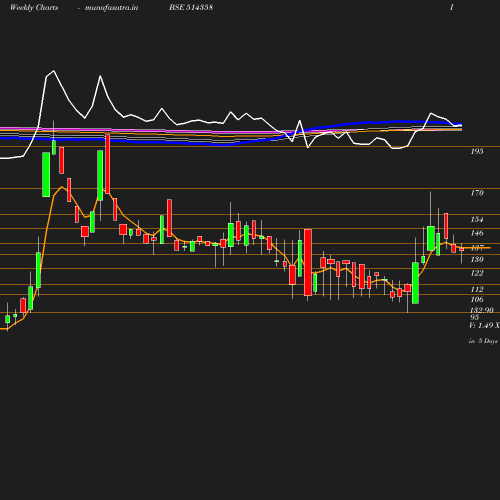Click the 195 price axis label
The image size is (500, 500).
click(x=477, y=151)
